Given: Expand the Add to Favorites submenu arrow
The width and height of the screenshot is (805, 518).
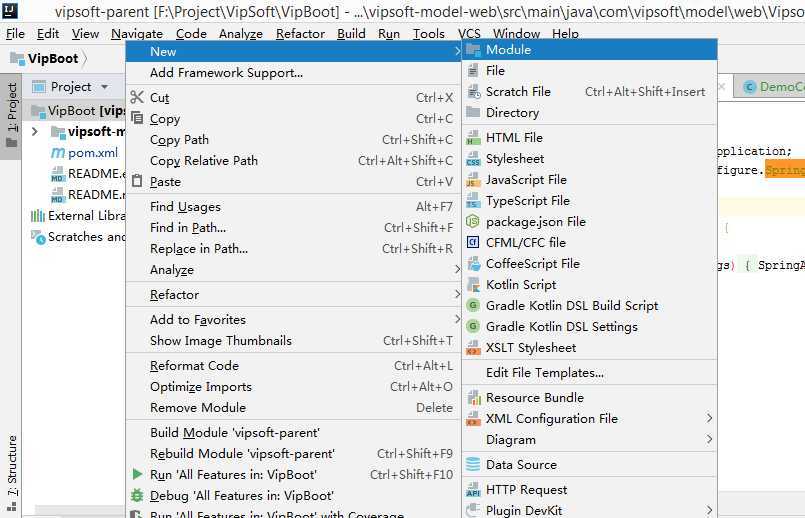Looking at the screenshot, I should 457,319.
